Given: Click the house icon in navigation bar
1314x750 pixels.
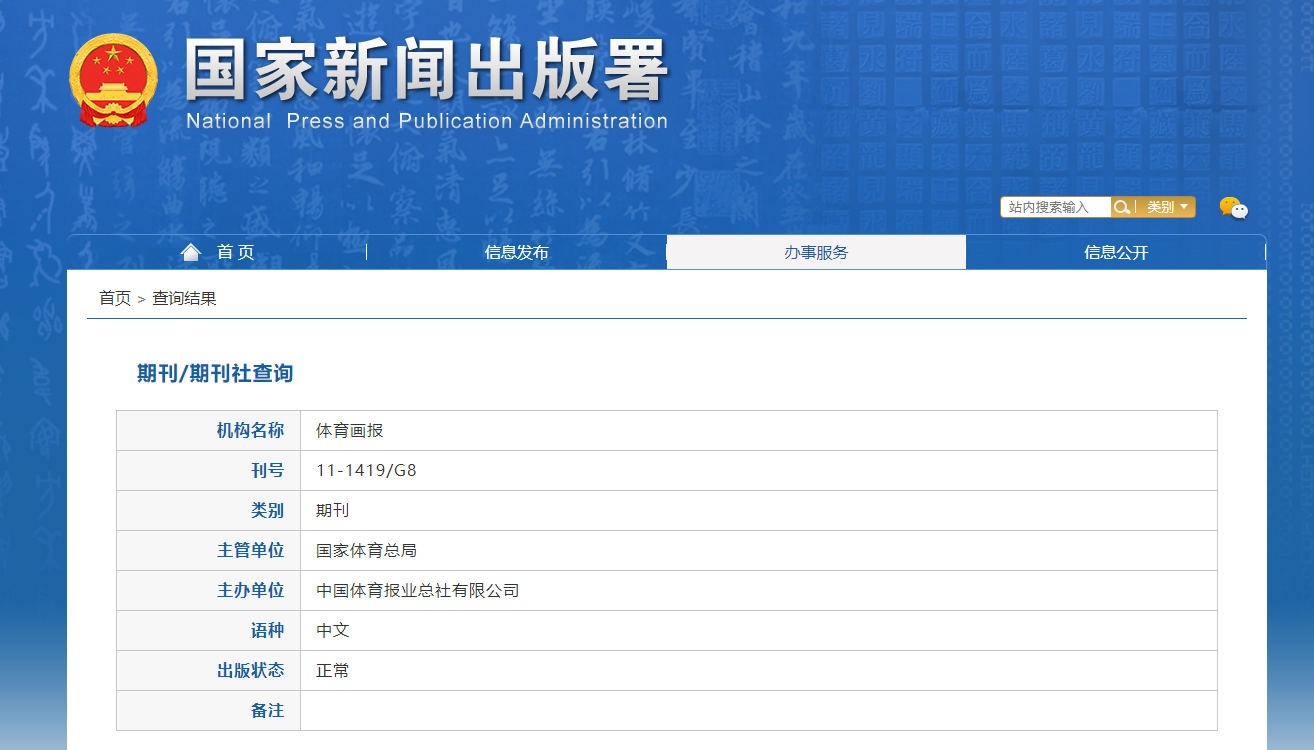Looking at the screenshot, I should coord(190,252).
